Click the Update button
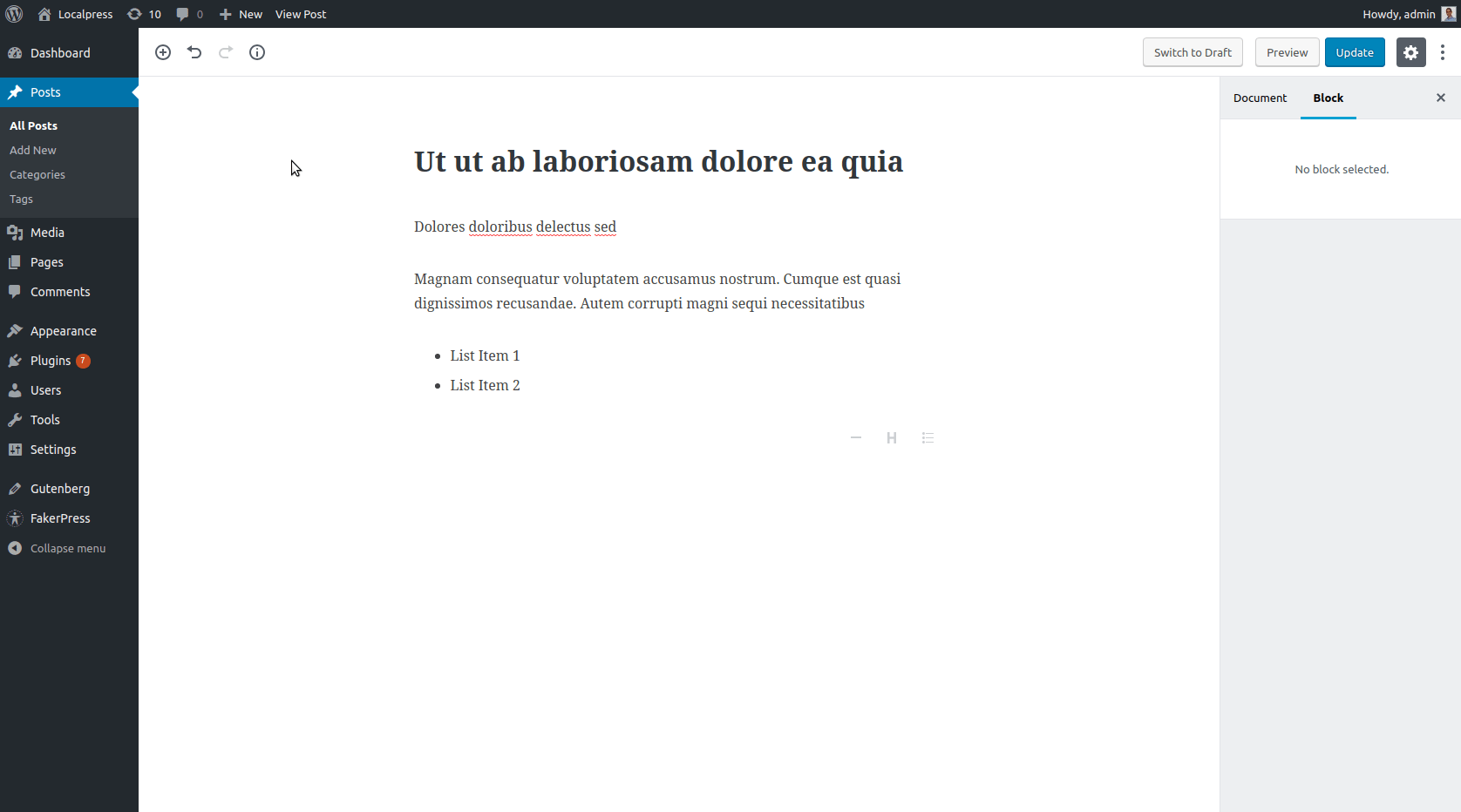The width and height of the screenshot is (1461, 812). click(1355, 52)
